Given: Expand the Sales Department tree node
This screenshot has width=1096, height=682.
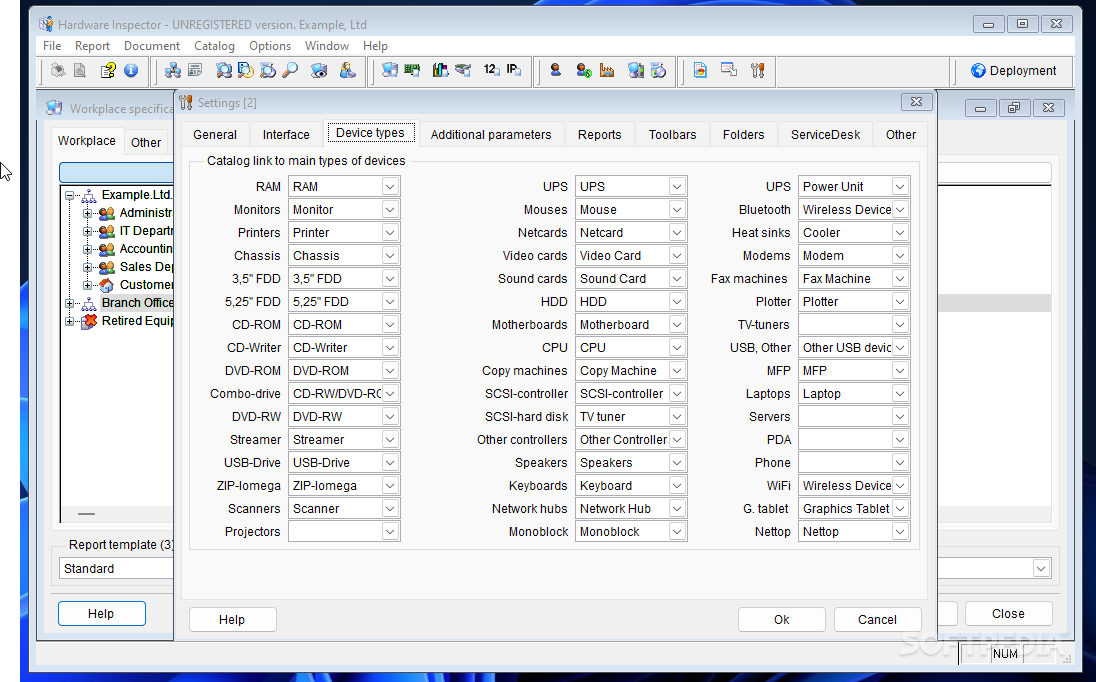Looking at the screenshot, I should (87, 267).
